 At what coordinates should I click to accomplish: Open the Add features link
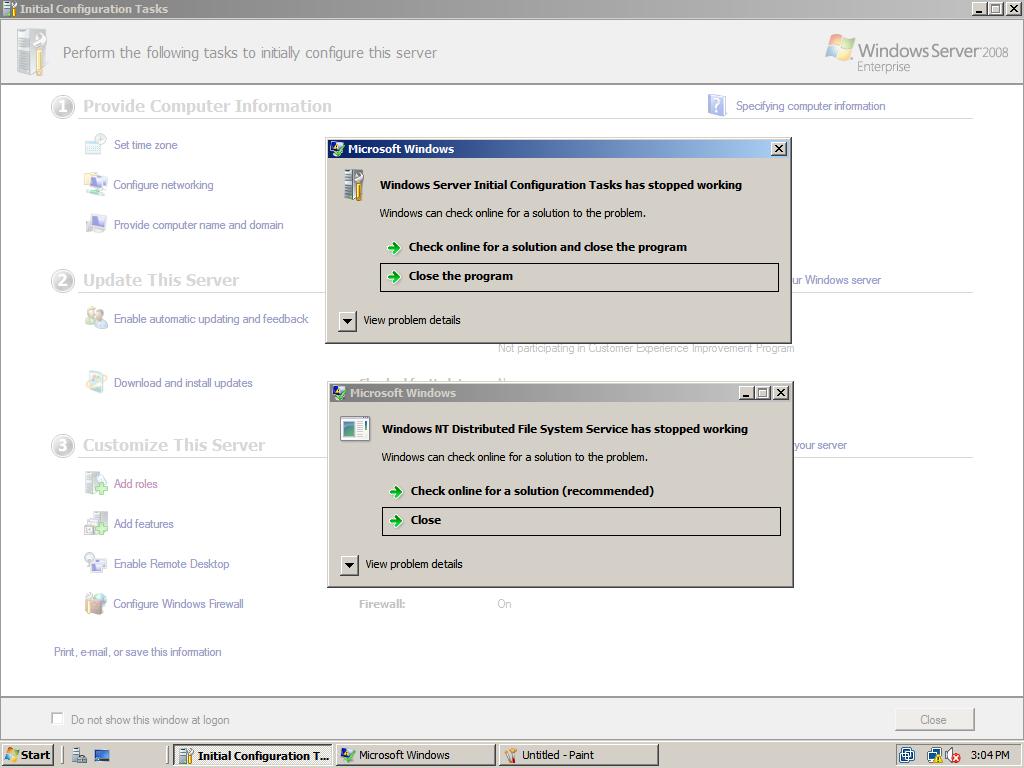pos(144,524)
